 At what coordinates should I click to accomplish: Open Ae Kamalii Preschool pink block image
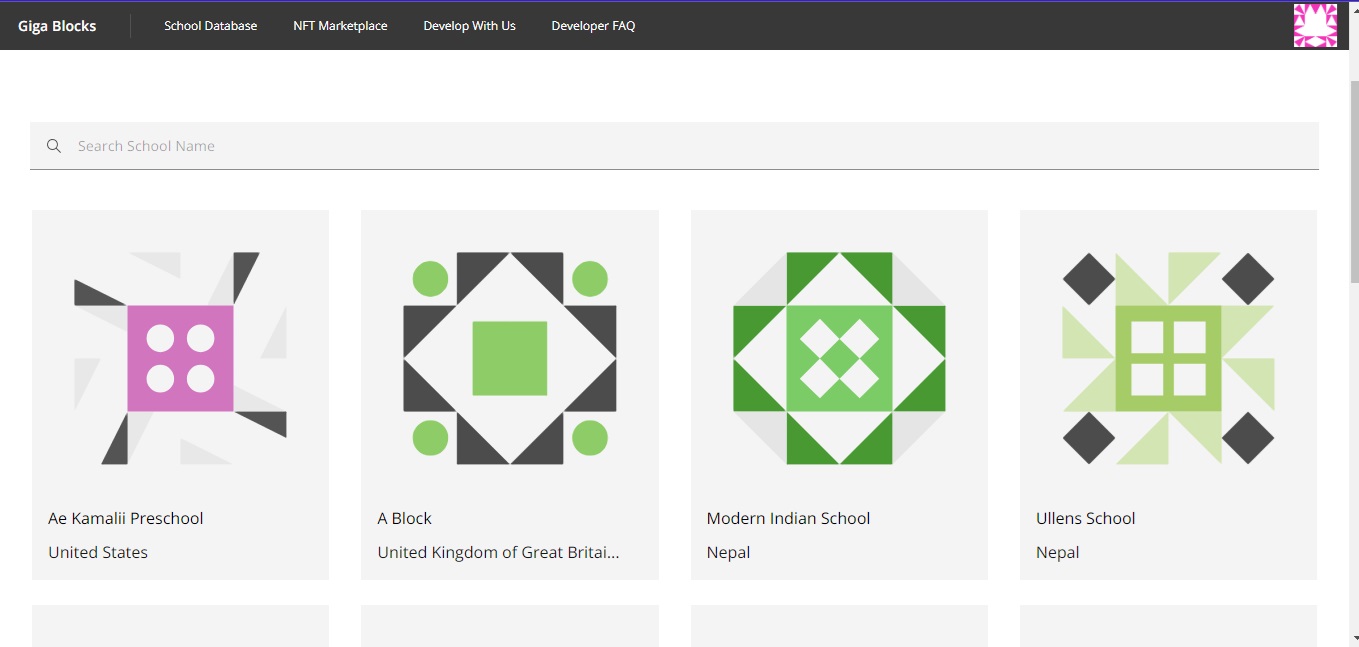pos(180,358)
